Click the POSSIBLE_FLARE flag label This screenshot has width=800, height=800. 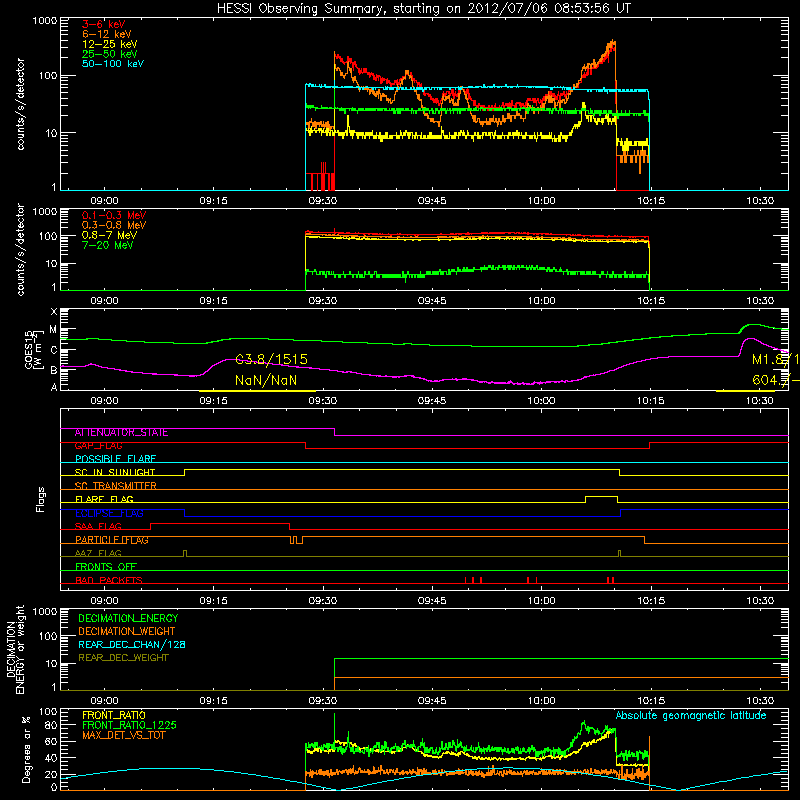pyautogui.click(x=115, y=459)
